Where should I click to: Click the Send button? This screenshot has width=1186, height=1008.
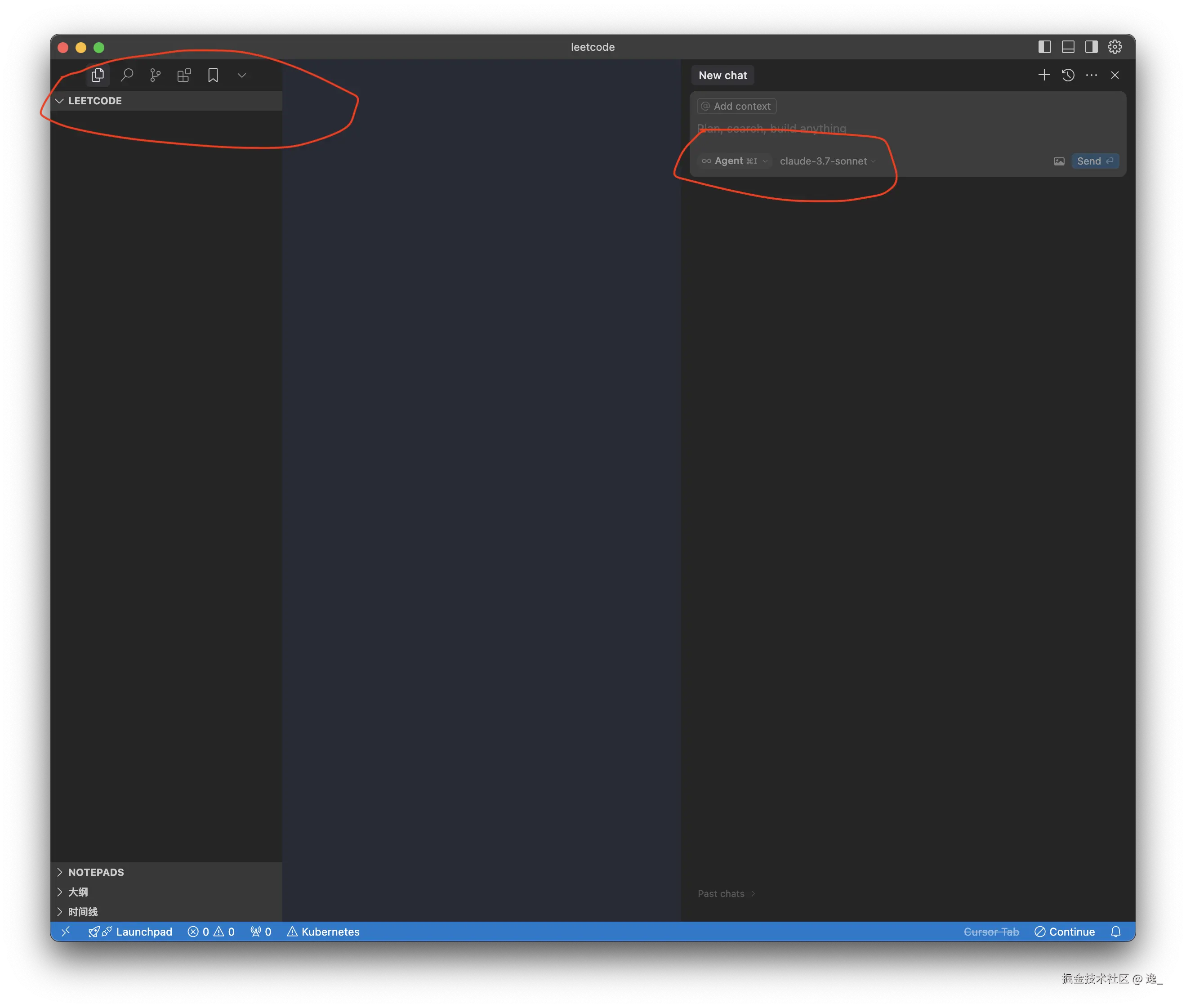[x=1094, y=161]
